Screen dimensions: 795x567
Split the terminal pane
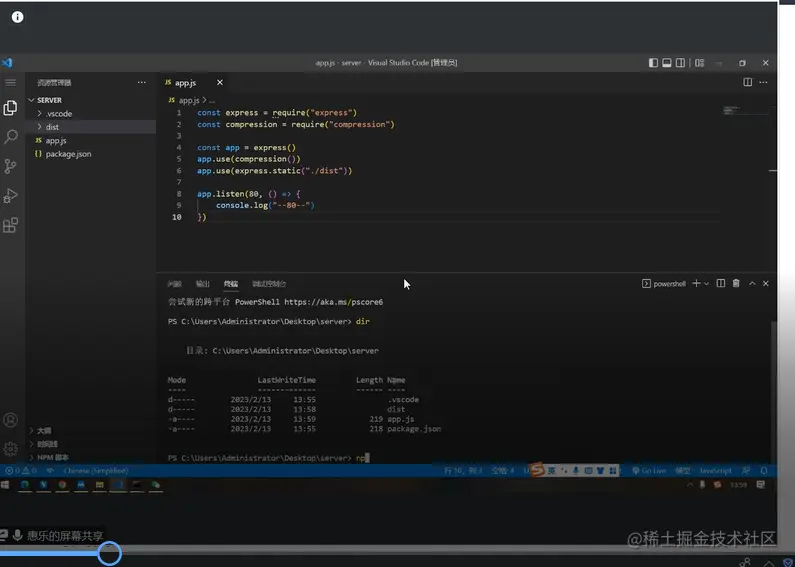tap(720, 284)
